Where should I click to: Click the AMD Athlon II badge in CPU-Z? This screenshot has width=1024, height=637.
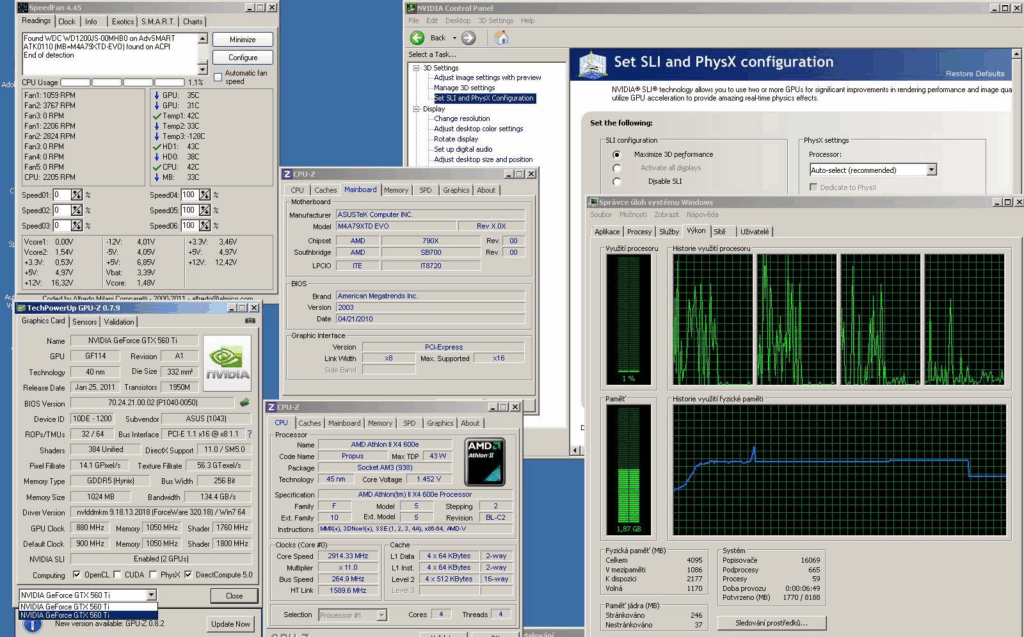(x=485, y=462)
